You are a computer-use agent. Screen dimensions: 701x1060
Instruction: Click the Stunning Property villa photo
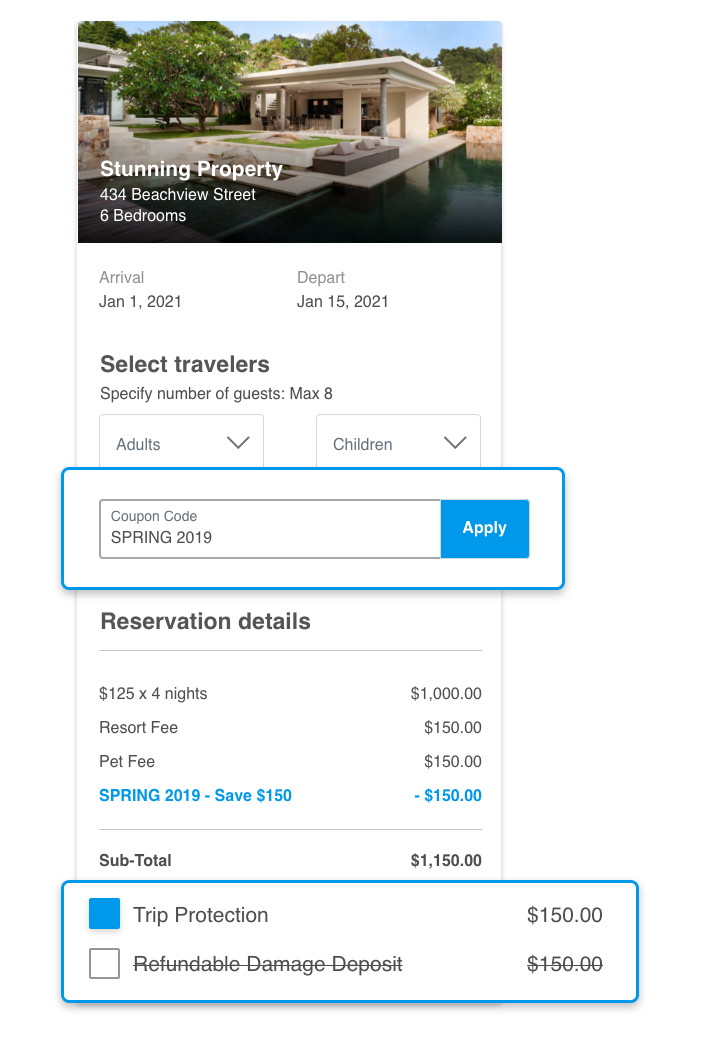pos(289,132)
